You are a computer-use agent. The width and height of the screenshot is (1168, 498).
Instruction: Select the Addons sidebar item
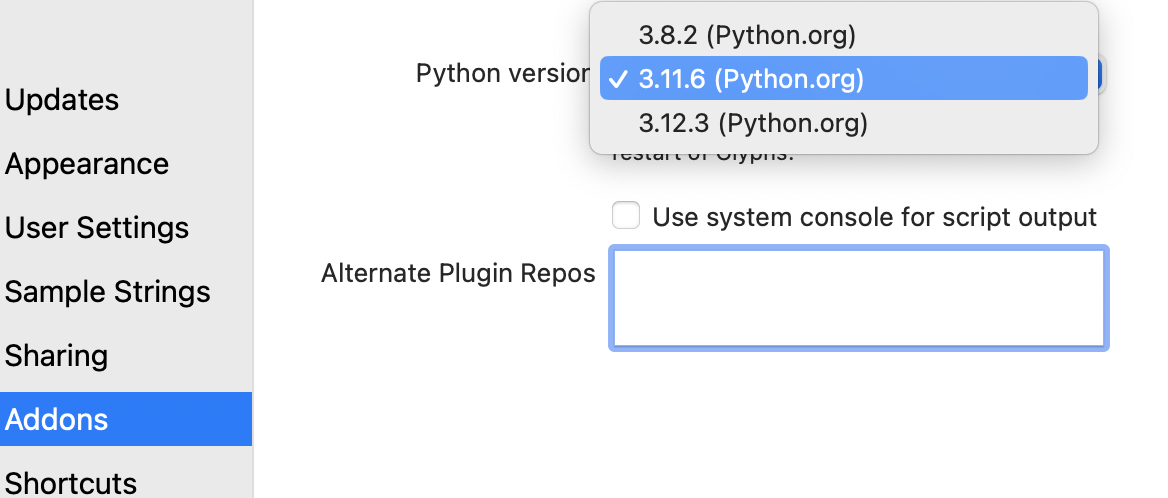coord(126,419)
